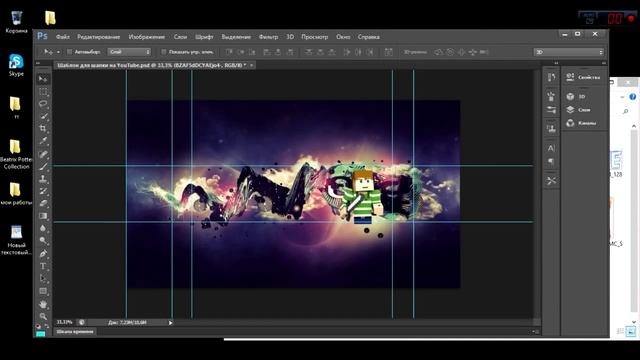Open the Окно menu
The width and height of the screenshot is (640, 360).
pyautogui.click(x=343, y=37)
